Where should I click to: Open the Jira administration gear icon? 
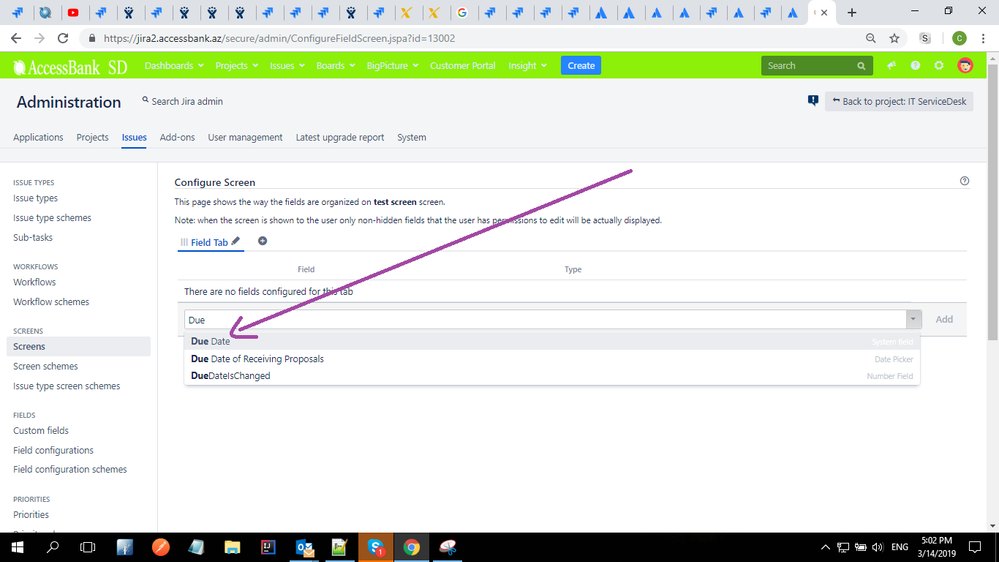[x=938, y=66]
